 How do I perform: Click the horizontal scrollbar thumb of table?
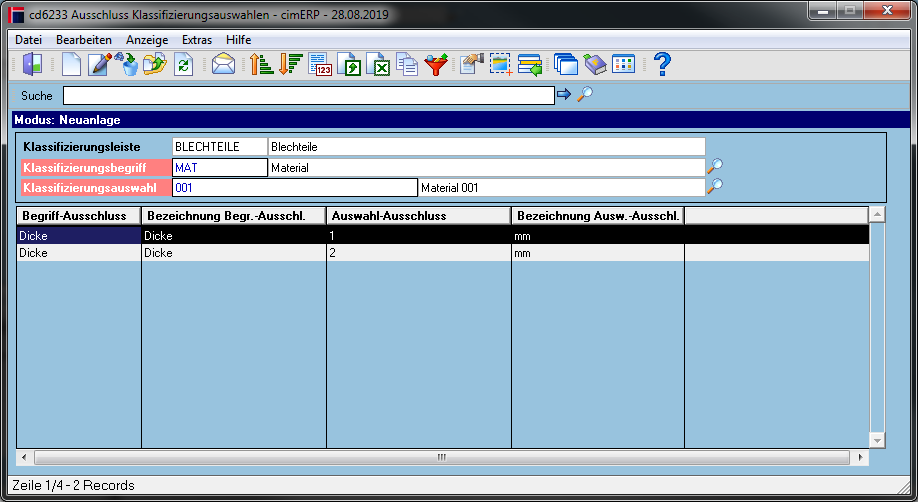tap(442, 457)
